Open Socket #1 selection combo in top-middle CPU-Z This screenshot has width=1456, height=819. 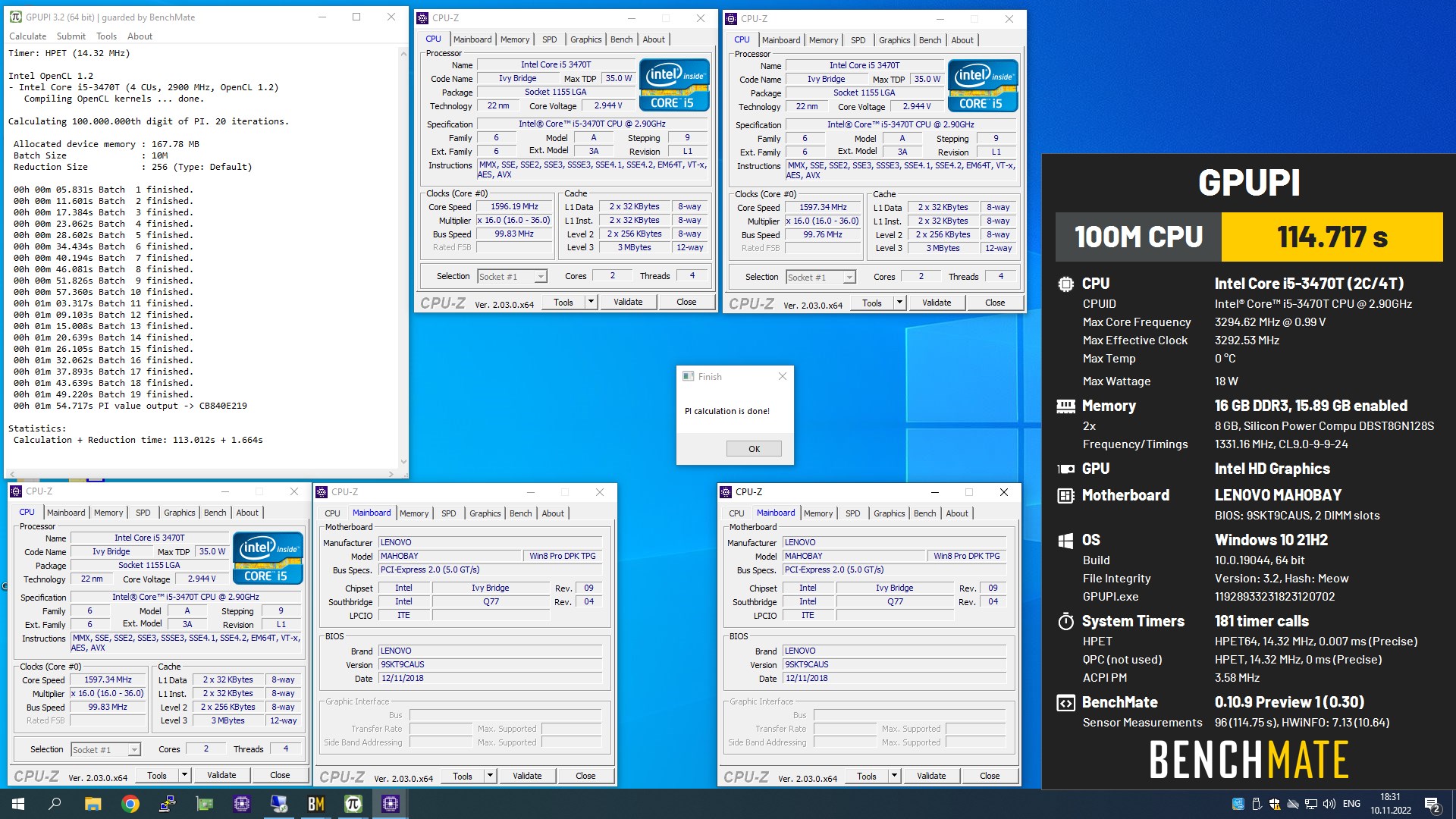tap(512, 277)
